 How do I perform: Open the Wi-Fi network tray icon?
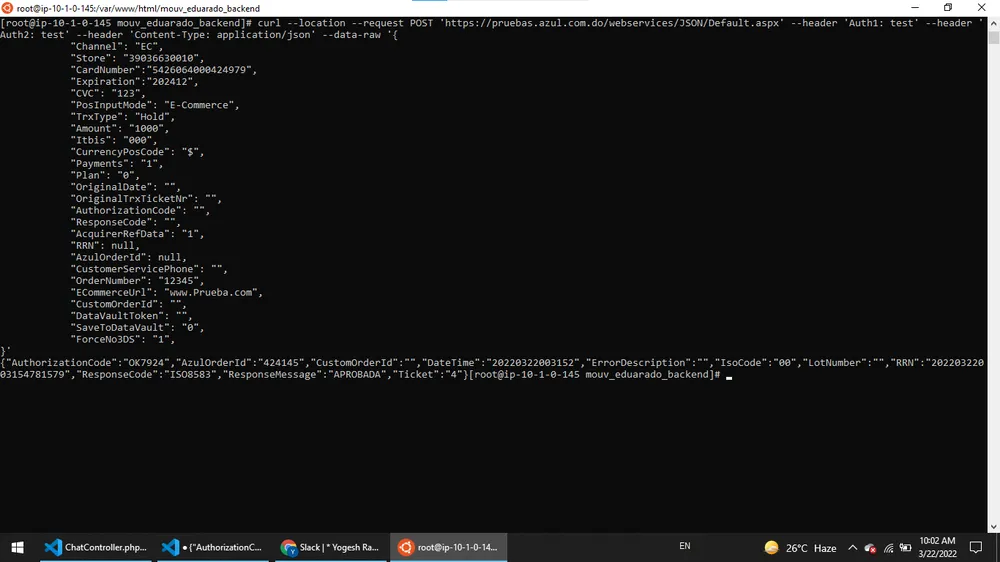(888, 547)
